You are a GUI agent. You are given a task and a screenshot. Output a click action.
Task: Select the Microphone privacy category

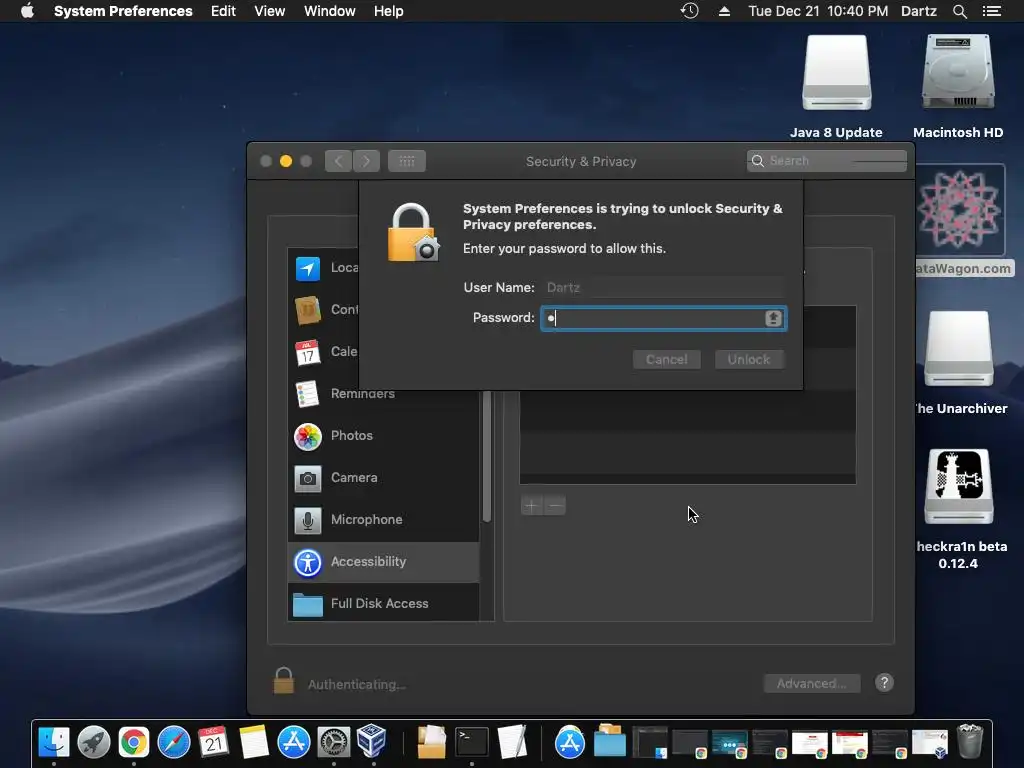point(383,519)
